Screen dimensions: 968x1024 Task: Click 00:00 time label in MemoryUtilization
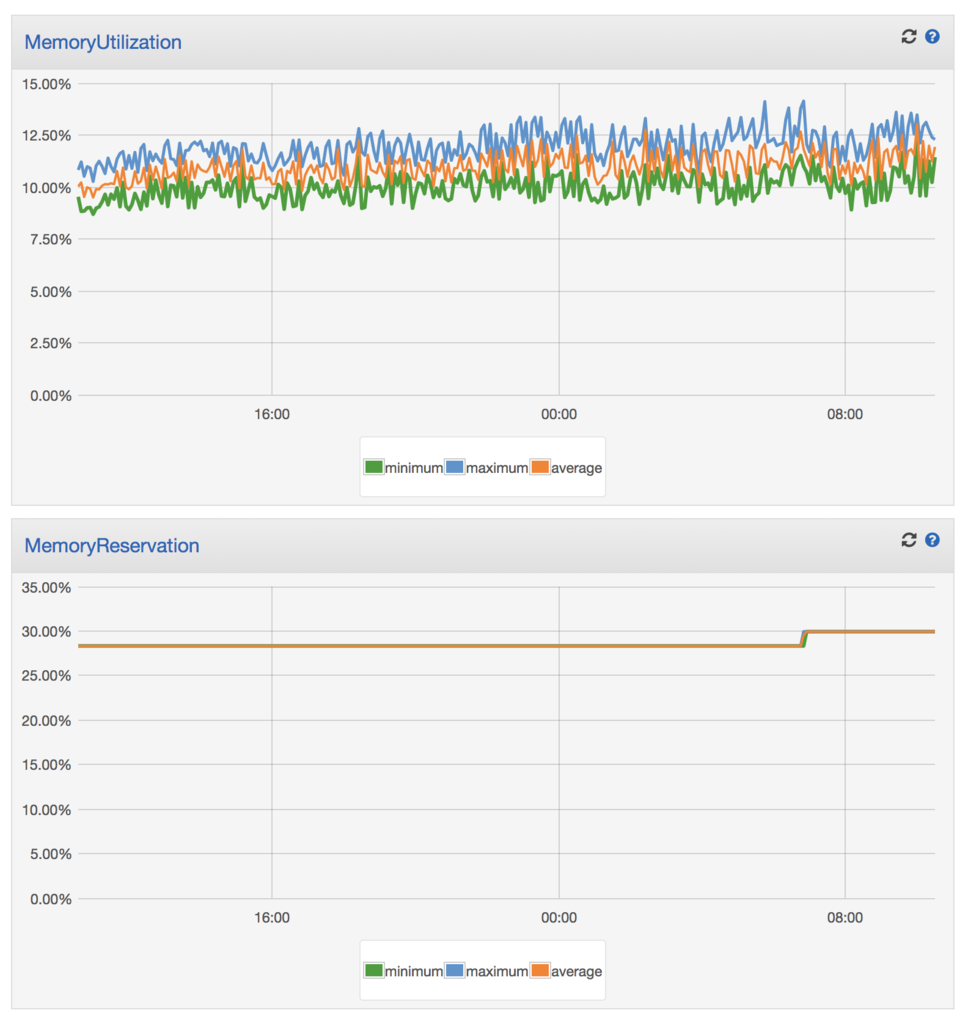click(559, 415)
